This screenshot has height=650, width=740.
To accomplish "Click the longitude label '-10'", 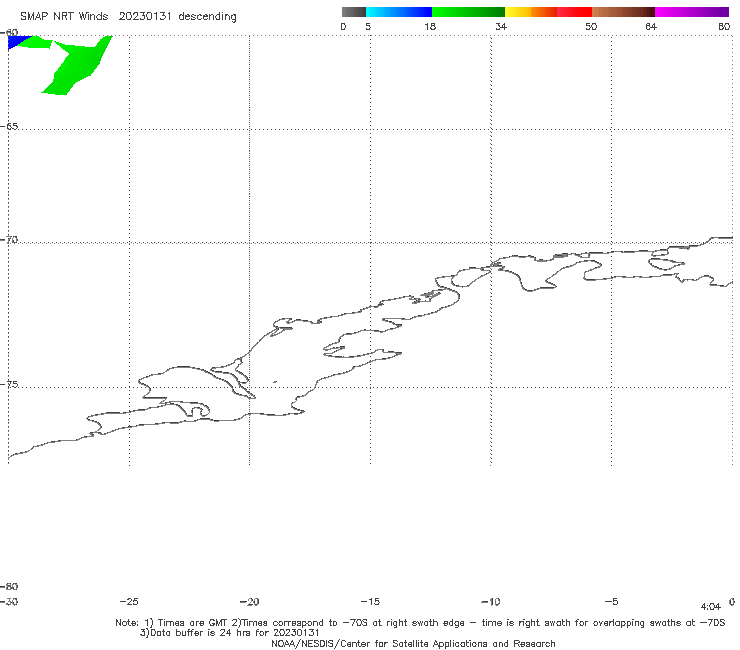I will click(490, 602).
